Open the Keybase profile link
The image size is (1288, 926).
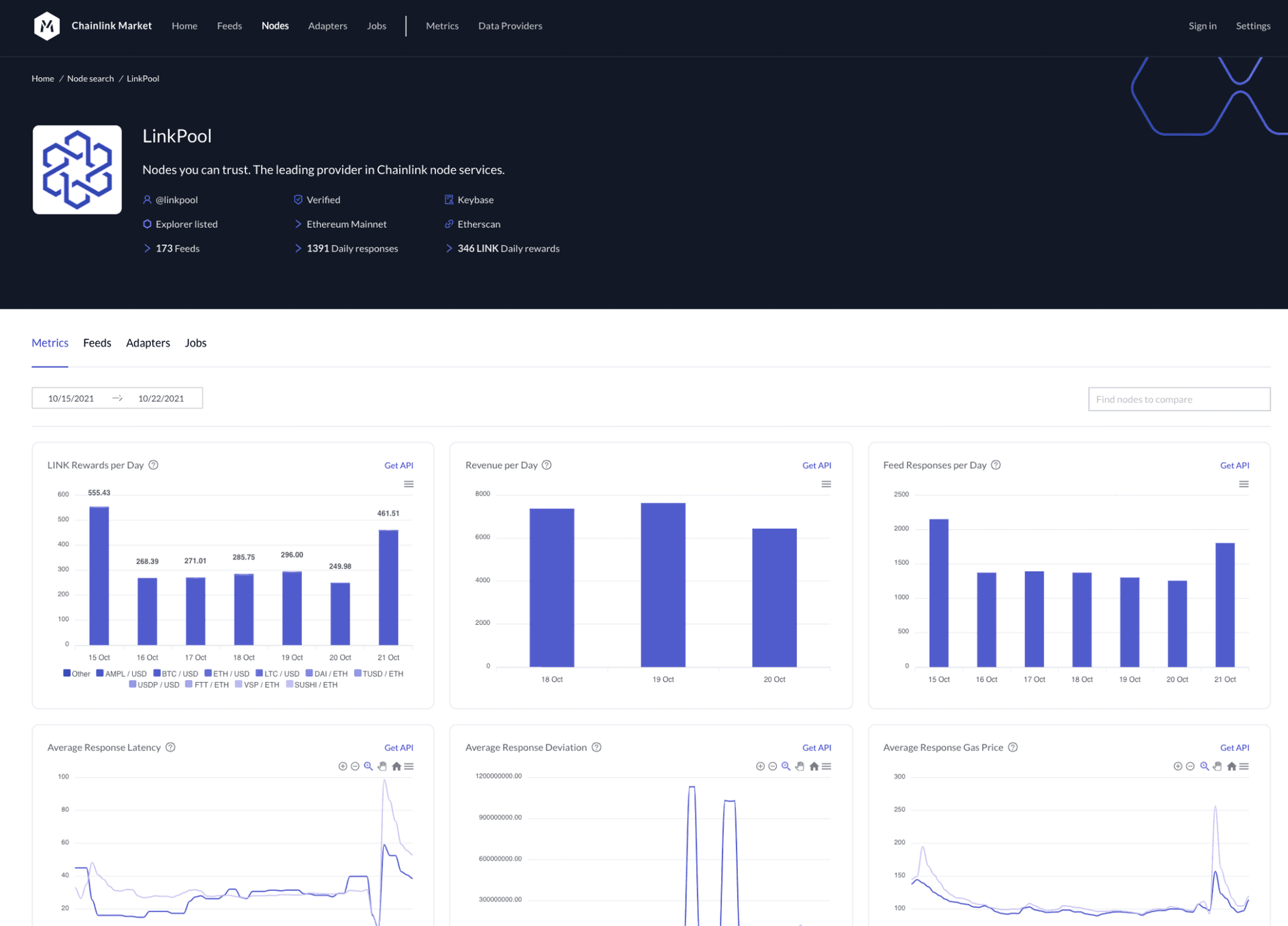(x=469, y=200)
